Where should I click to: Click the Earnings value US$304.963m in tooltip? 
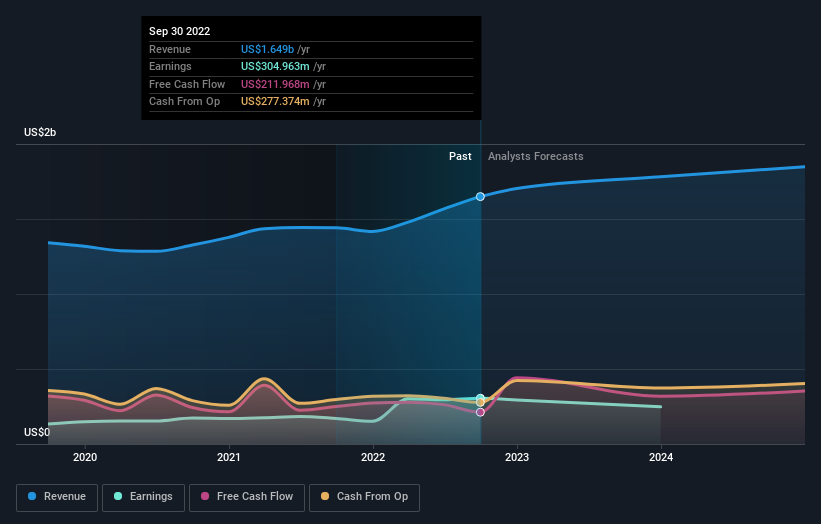(275, 66)
